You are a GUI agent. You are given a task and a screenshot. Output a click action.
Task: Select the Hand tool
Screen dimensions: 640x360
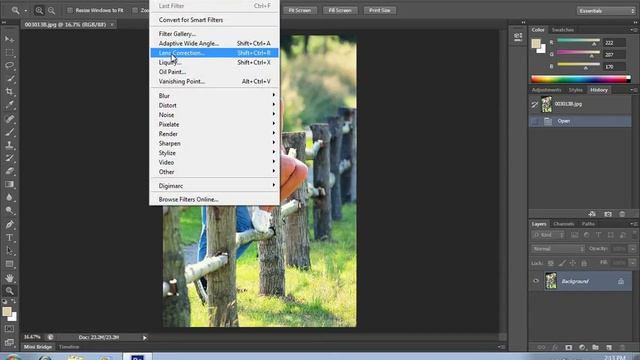coord(9,278)
